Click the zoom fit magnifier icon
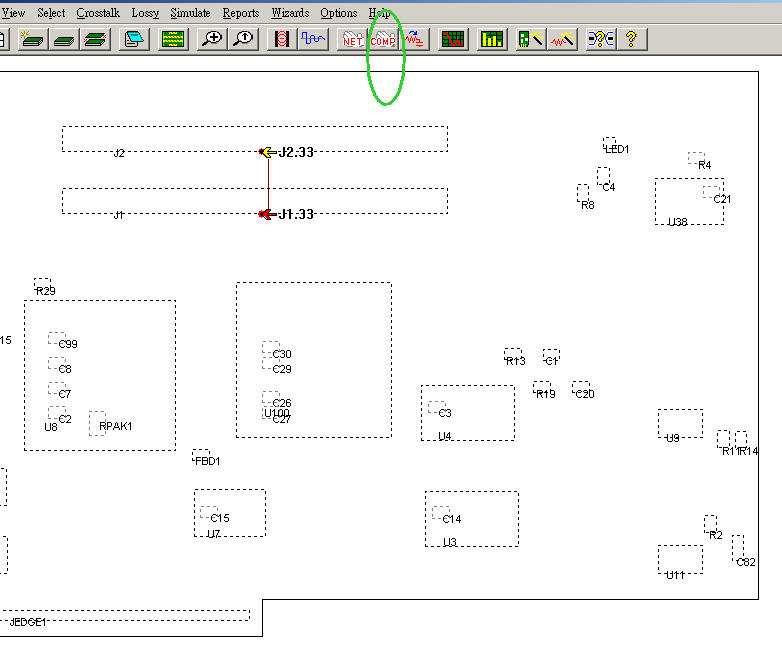Screen dimensions: 782x647 243,39
